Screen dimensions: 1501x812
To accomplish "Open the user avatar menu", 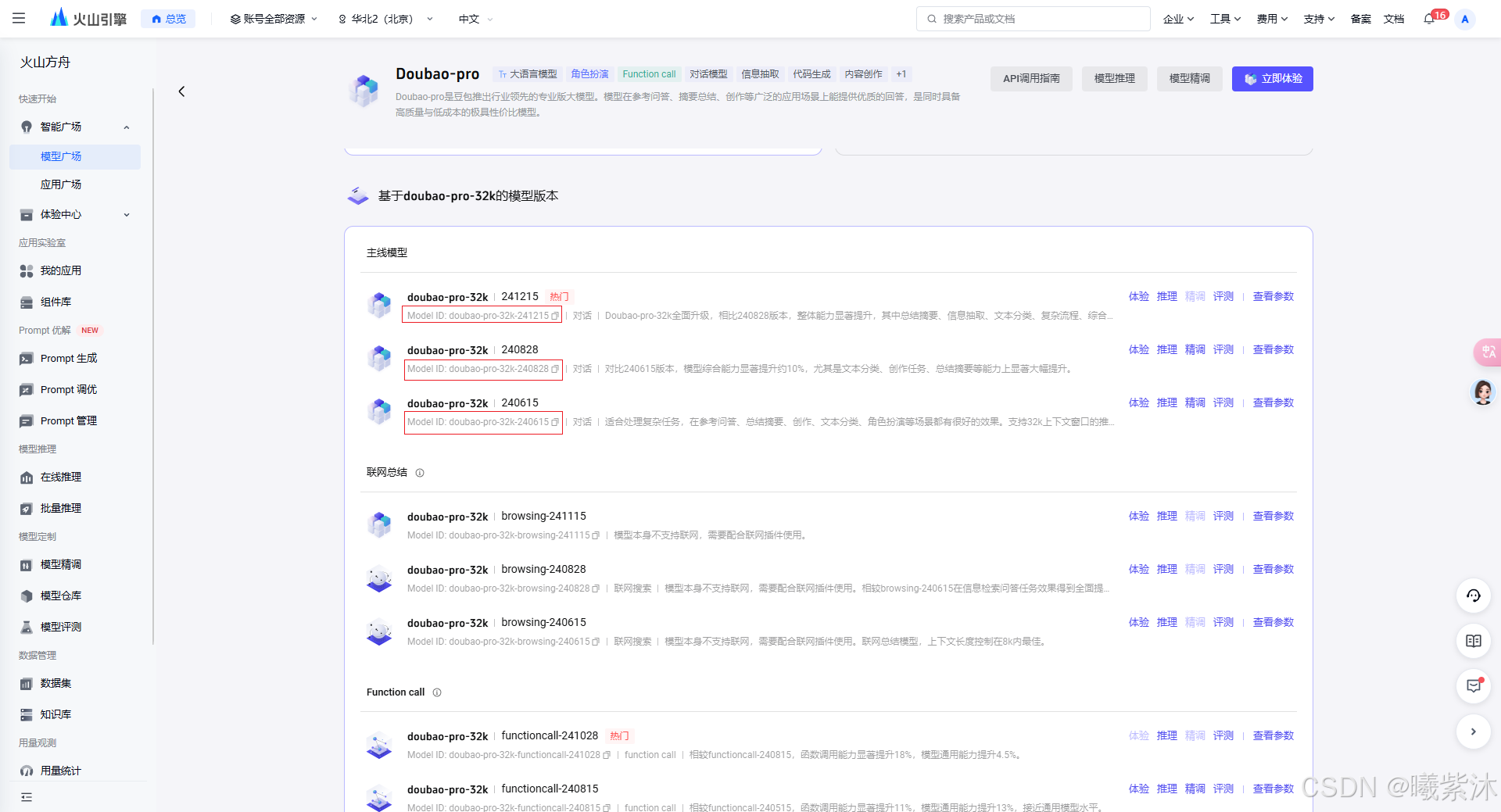I will 1465,19.
